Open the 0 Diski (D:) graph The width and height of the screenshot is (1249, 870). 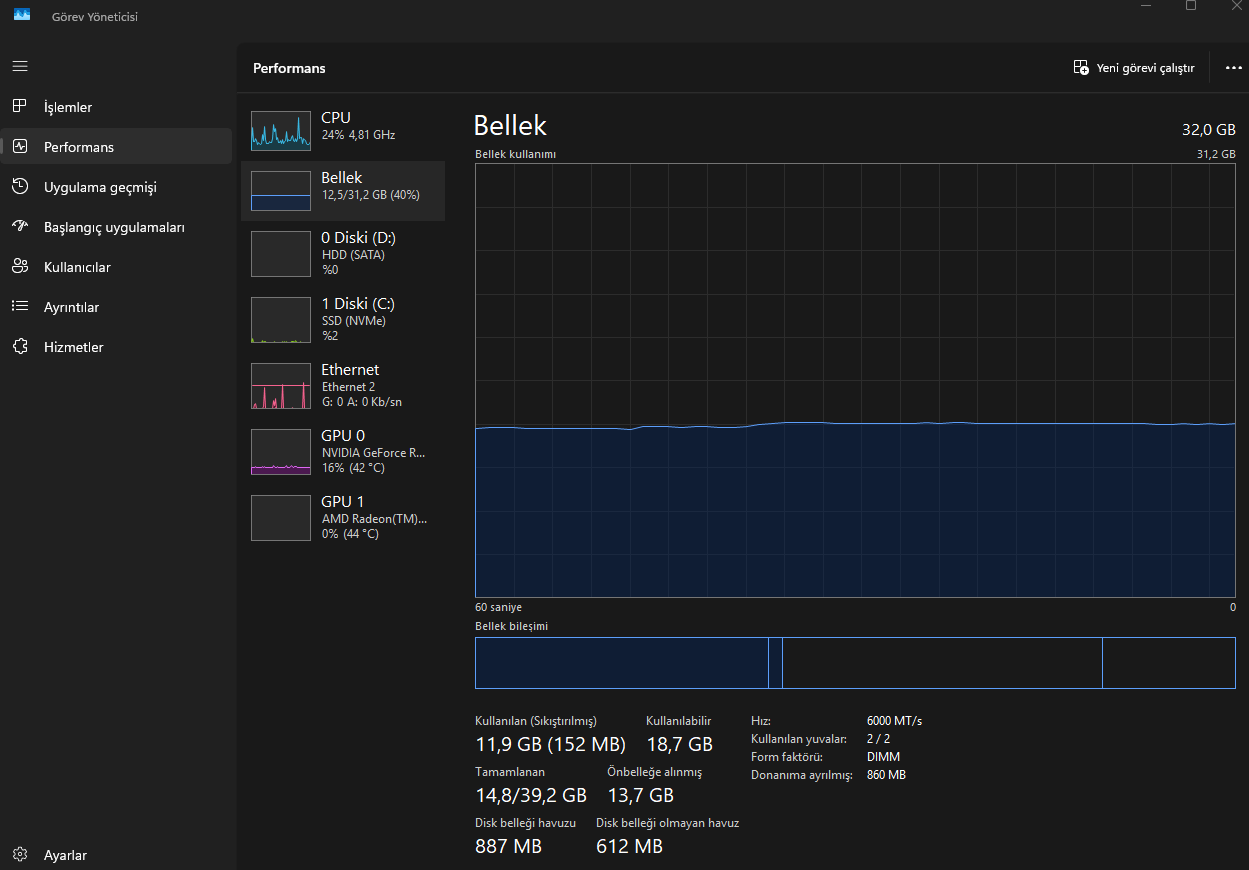(x=343, y=253)
